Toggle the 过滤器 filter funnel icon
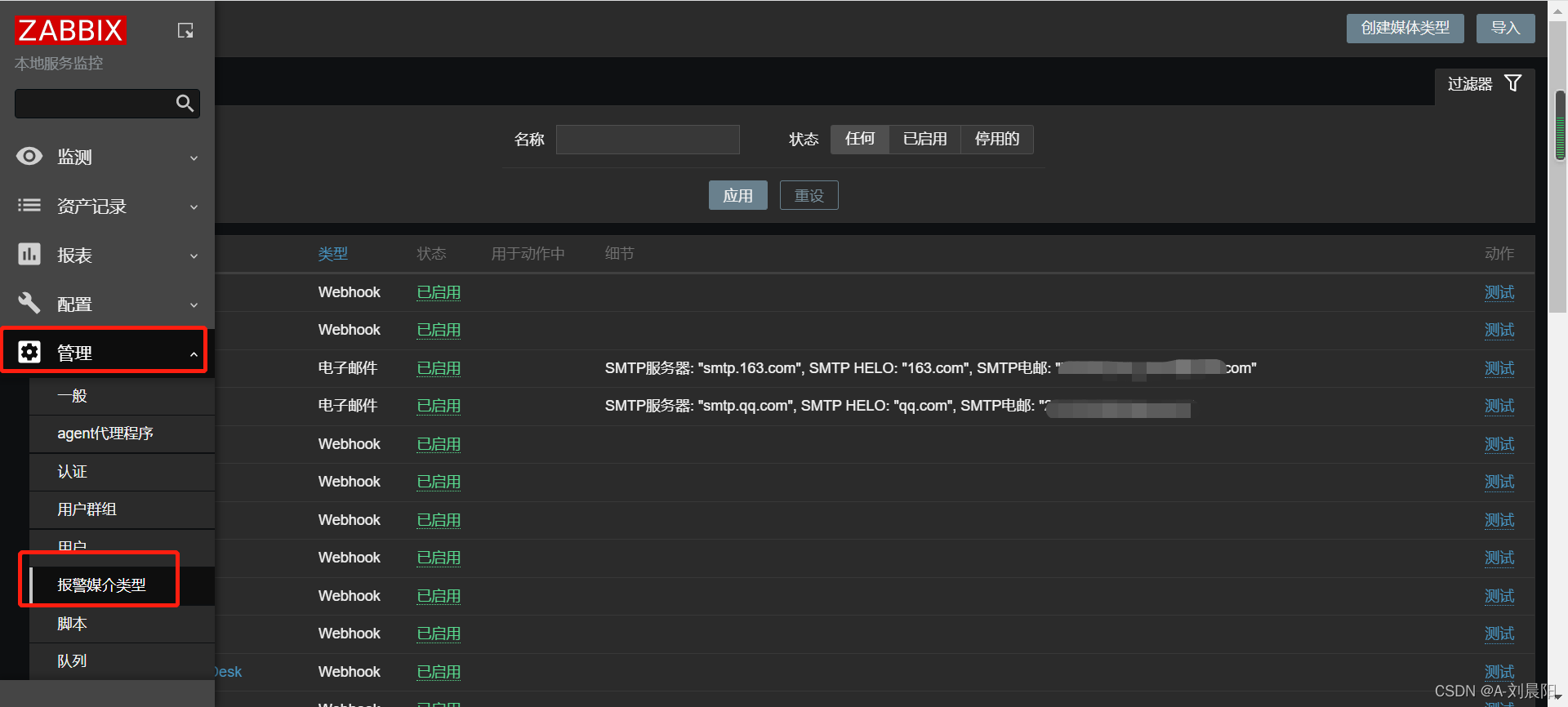1568x707 pixels. click(1512, 83)
